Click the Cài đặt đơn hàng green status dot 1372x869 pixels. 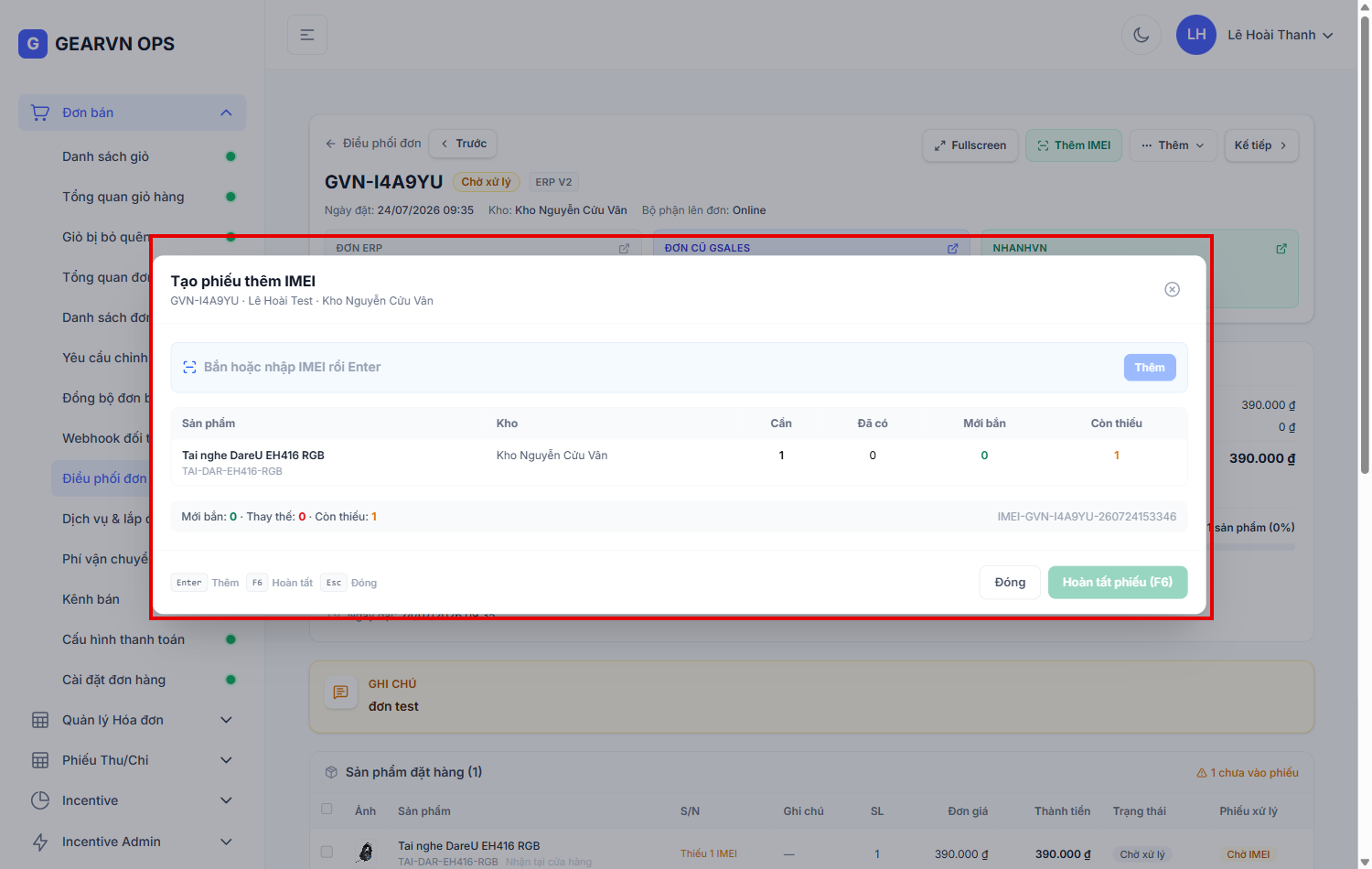[230, 680]
